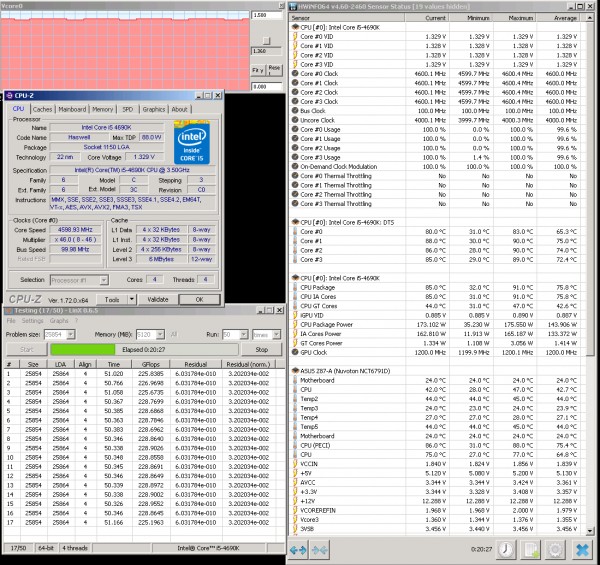Click the Maximum column header in HWiNFO

pos(515,18)
